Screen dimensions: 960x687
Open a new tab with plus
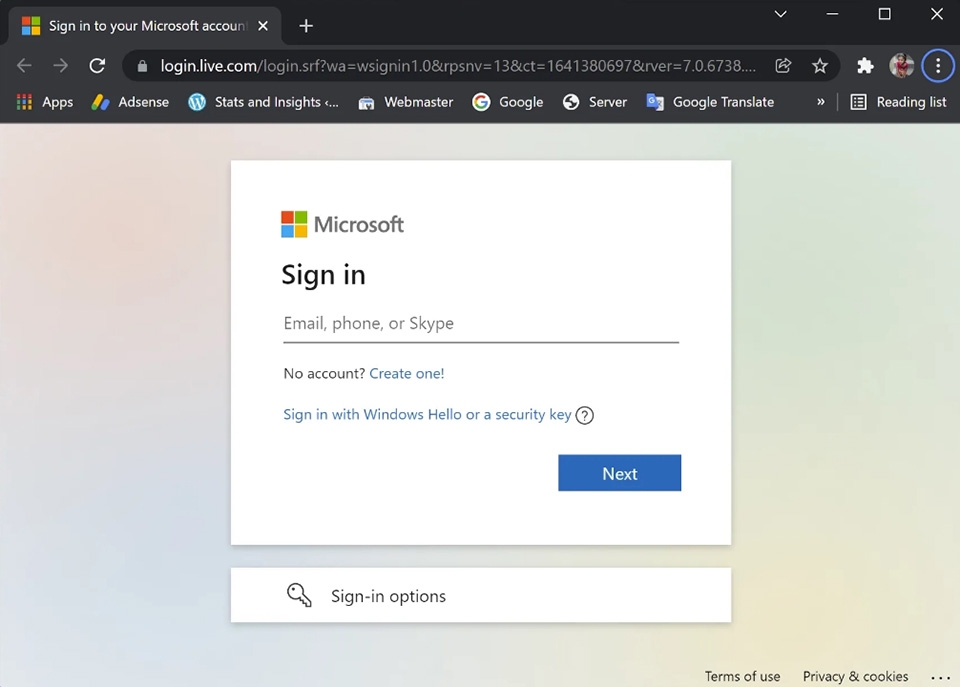pyautogui.click(x=306, y=26)
